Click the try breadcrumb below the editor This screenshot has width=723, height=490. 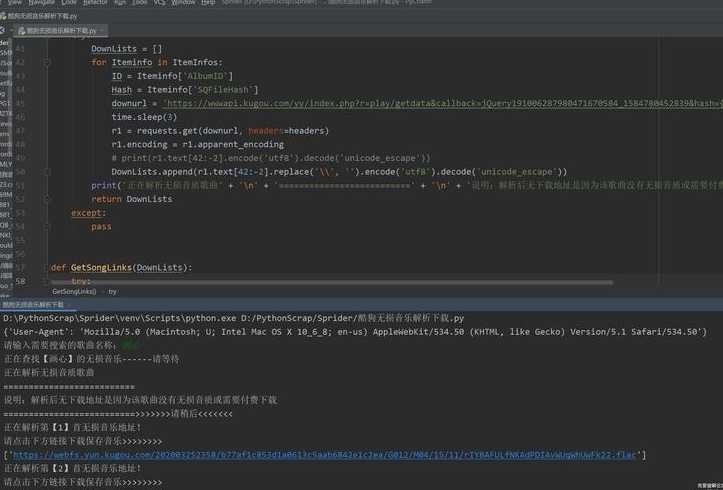(x=113, y=291)
